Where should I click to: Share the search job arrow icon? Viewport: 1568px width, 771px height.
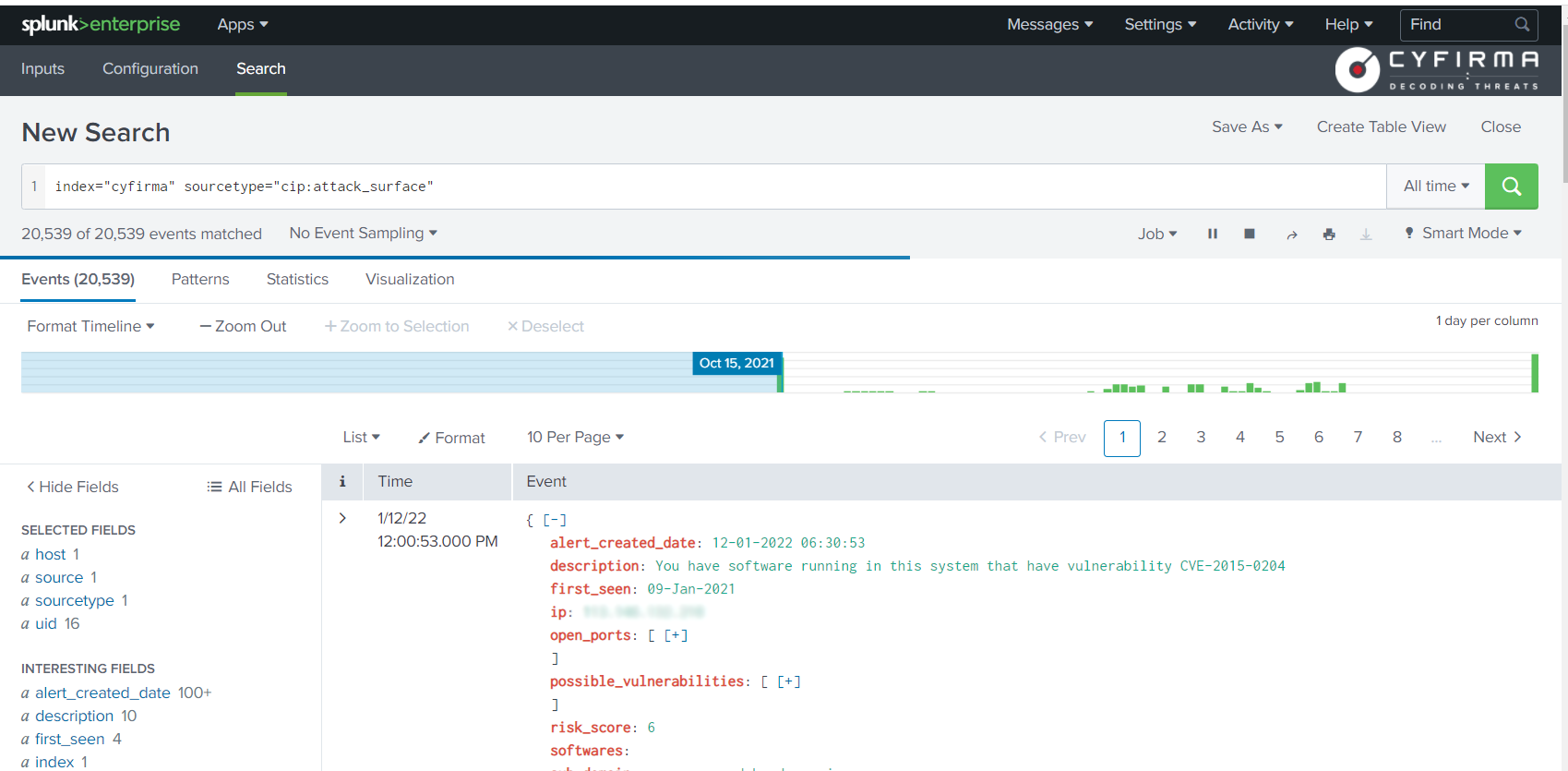pyautogui.click(x=1292, y=235)
